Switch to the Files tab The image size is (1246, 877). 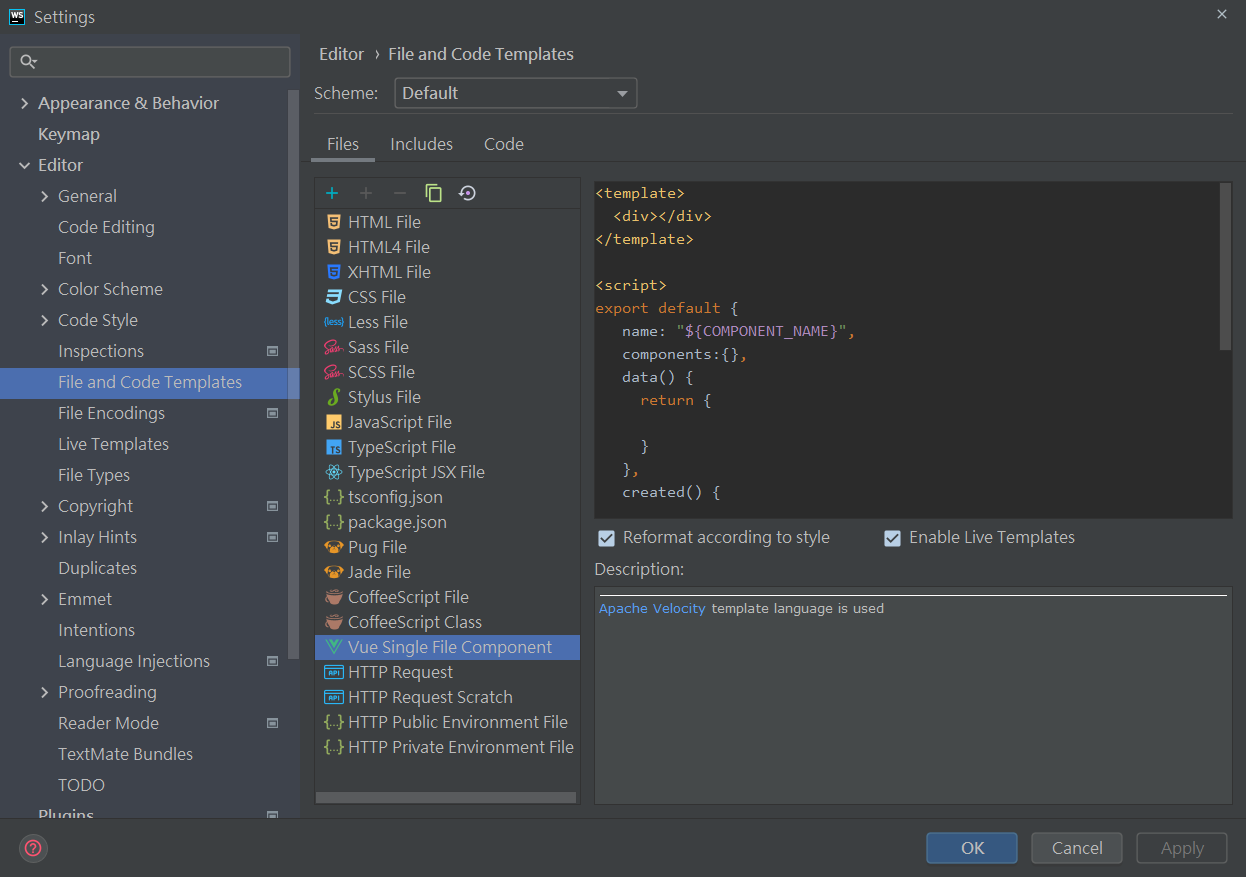coord(343,144)
